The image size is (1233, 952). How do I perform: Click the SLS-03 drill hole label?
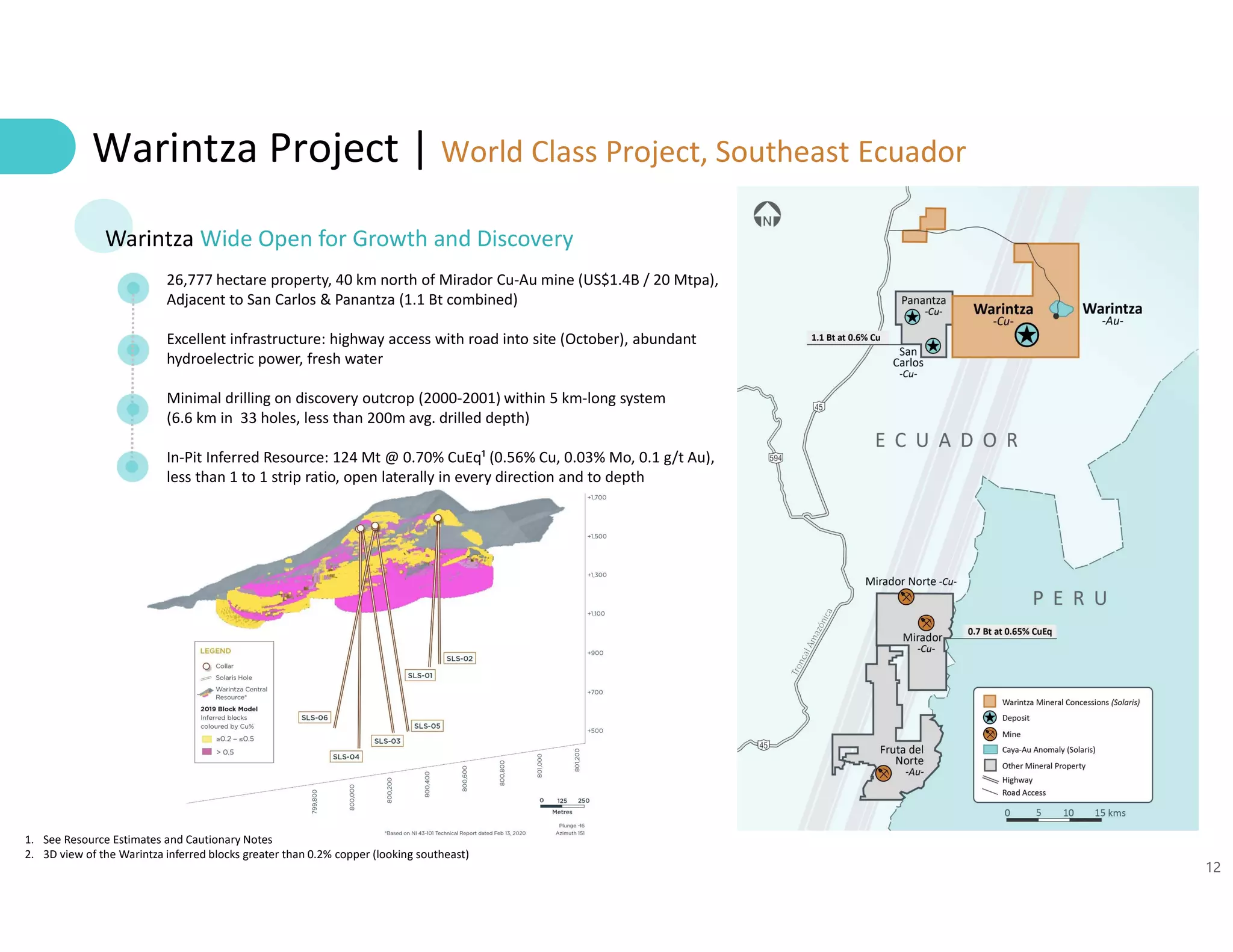click(x=387, y=741)
